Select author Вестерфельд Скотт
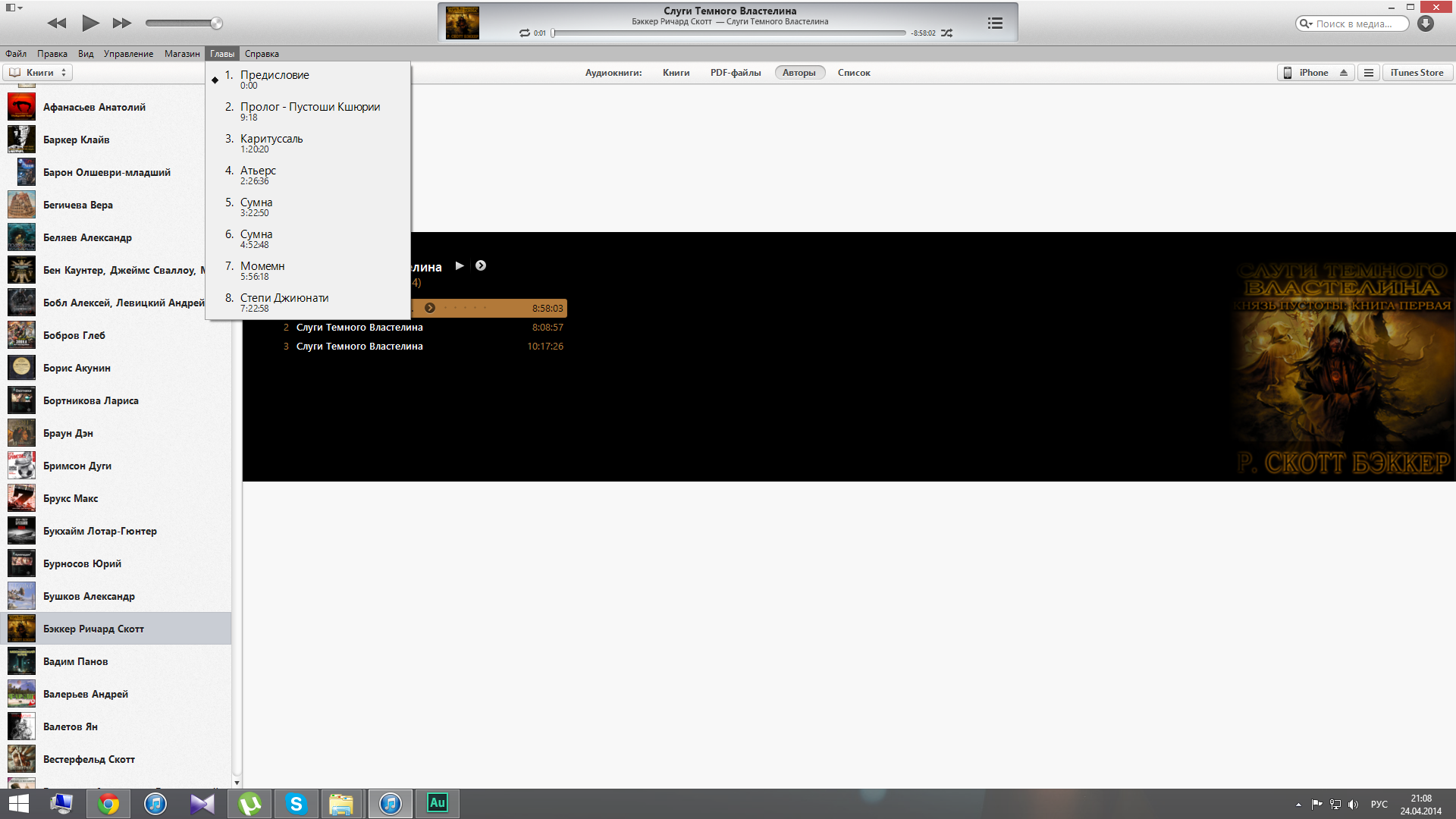This screenshot has height=819, width=1456. (115, 759)
